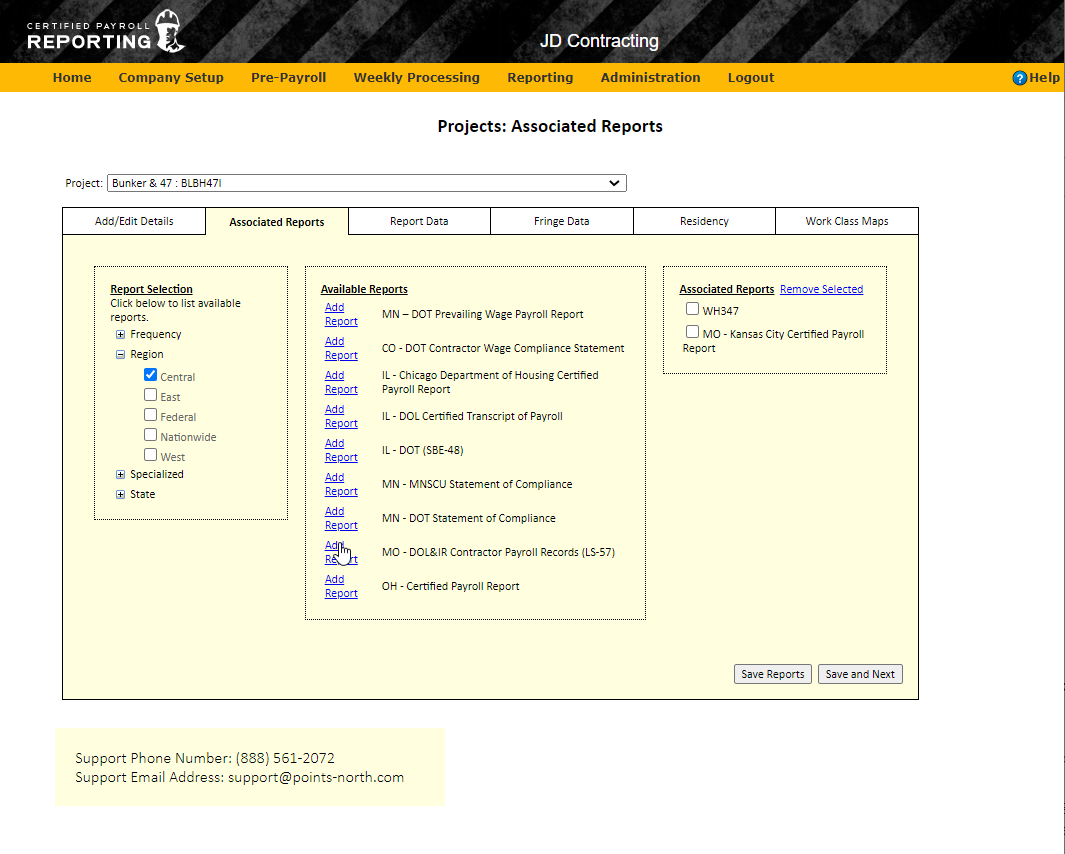Tick the Federal region checkbox
1065x854 pixels.
151,414
